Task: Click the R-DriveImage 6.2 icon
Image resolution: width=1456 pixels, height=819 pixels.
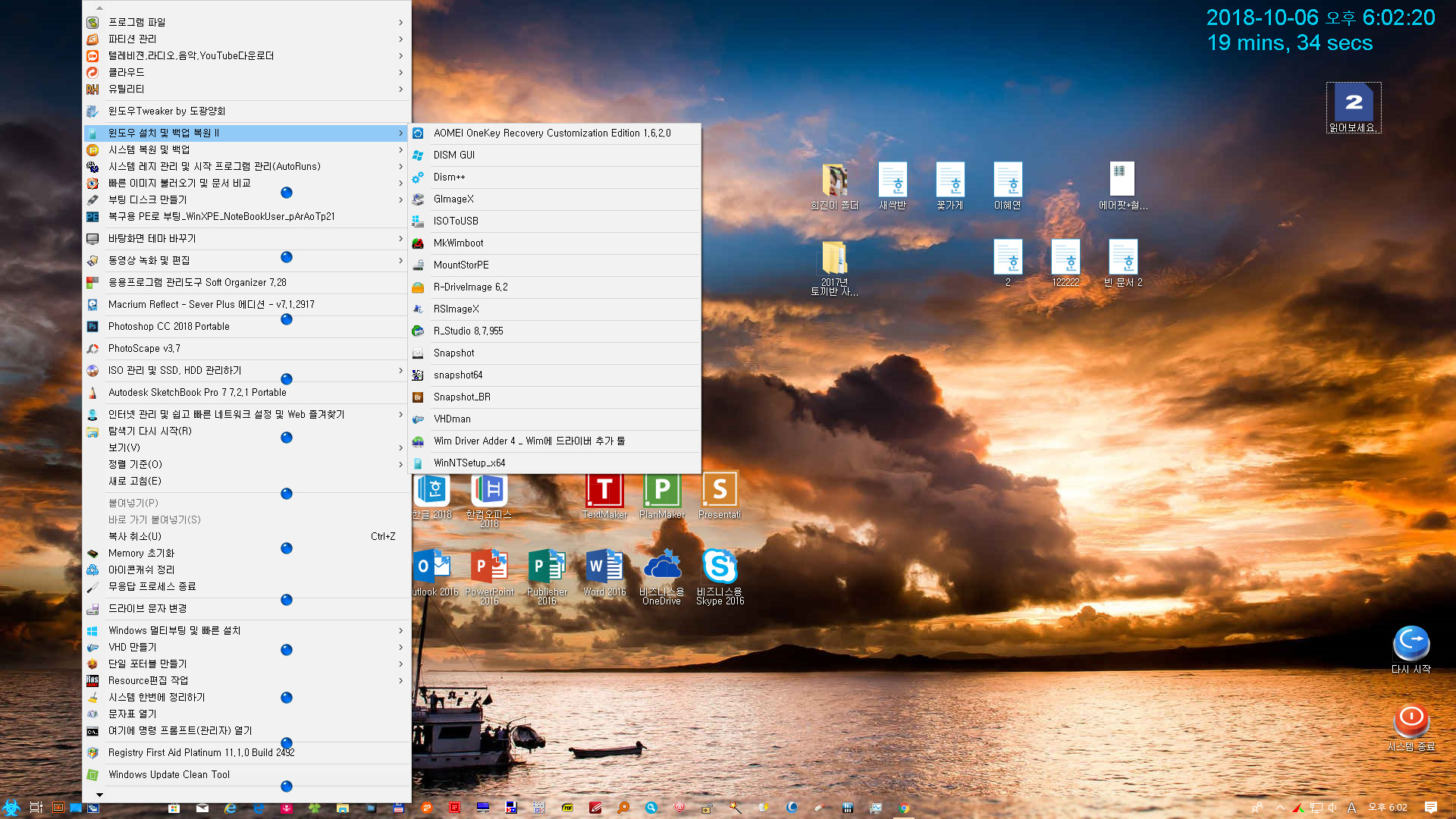Action: [418, 287]
